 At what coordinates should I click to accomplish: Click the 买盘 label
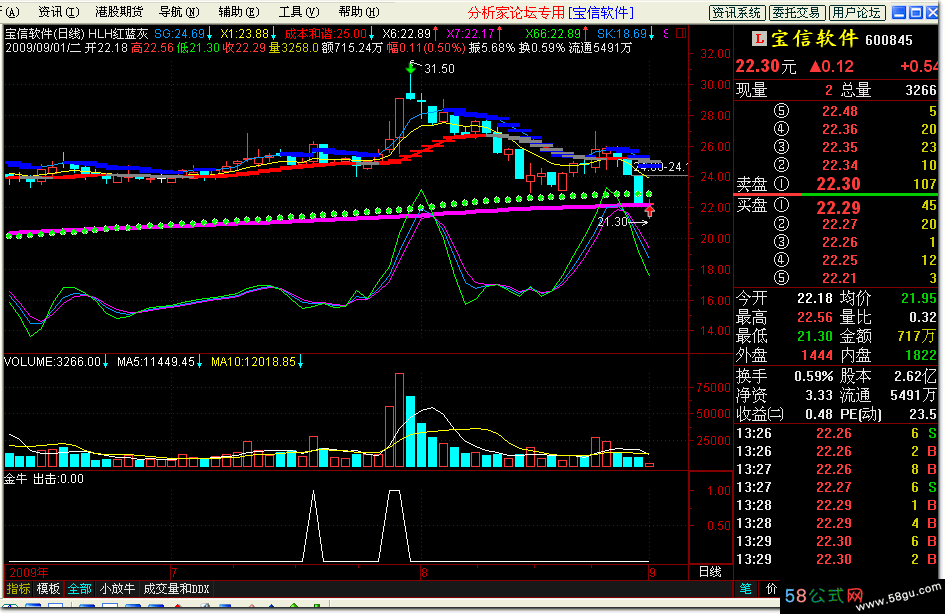(751, 205)
